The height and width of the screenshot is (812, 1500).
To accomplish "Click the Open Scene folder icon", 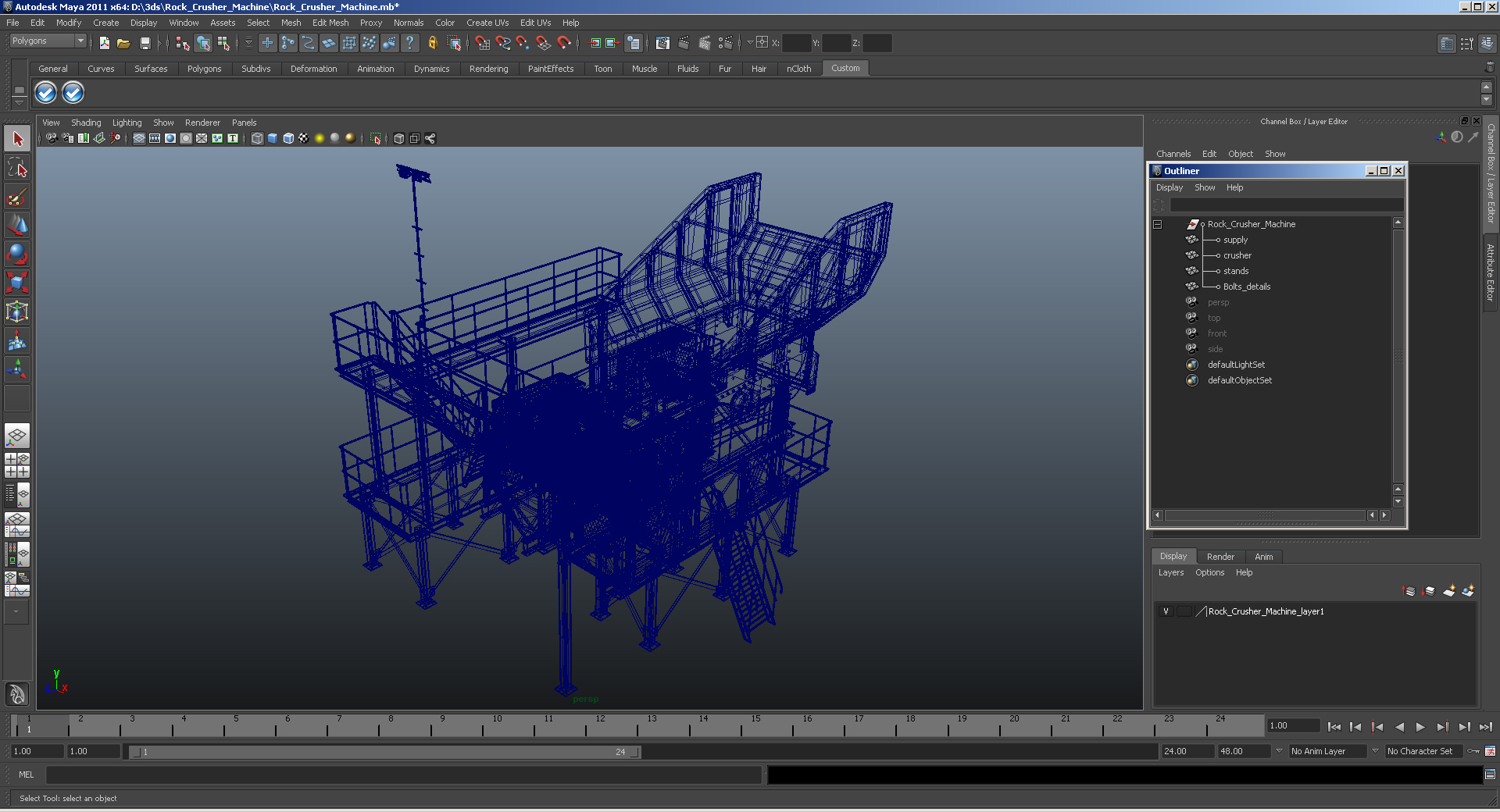I will click(x=123, y=43).
